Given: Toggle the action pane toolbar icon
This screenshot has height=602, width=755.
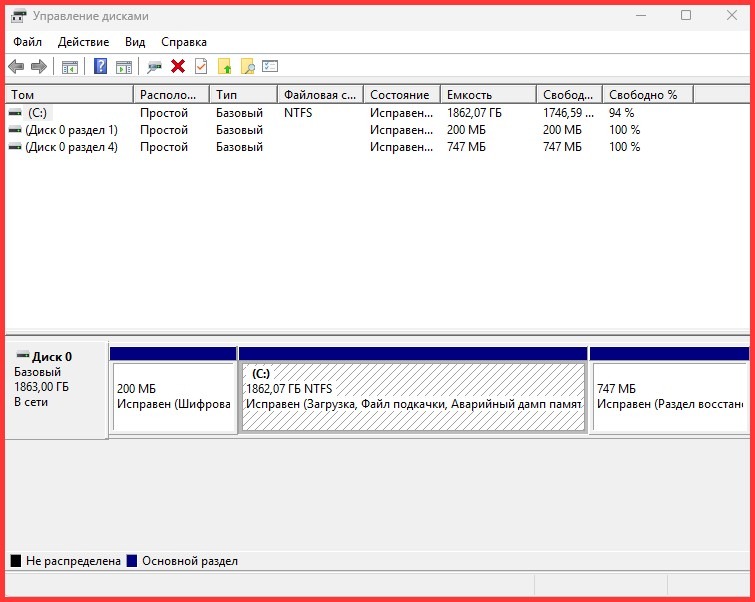Looking at the screenshot, I should tap(124, 67).
